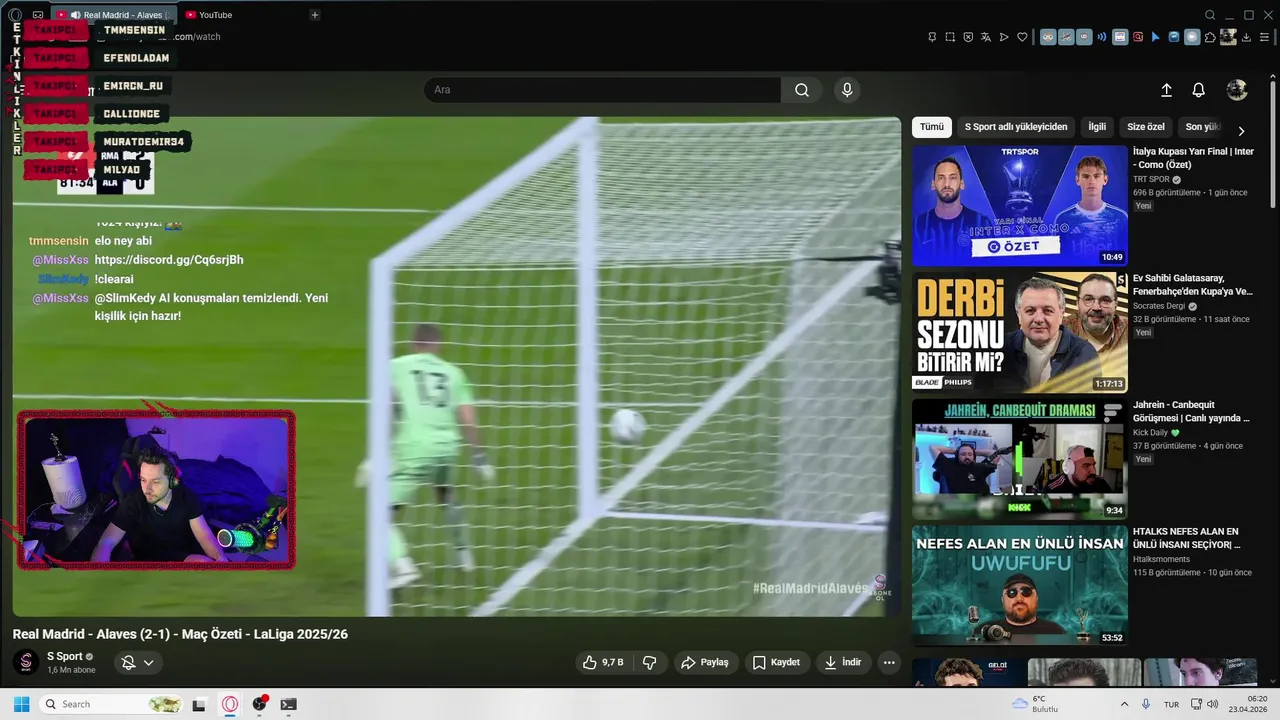Click the Paylaş share button

(704, 662)
